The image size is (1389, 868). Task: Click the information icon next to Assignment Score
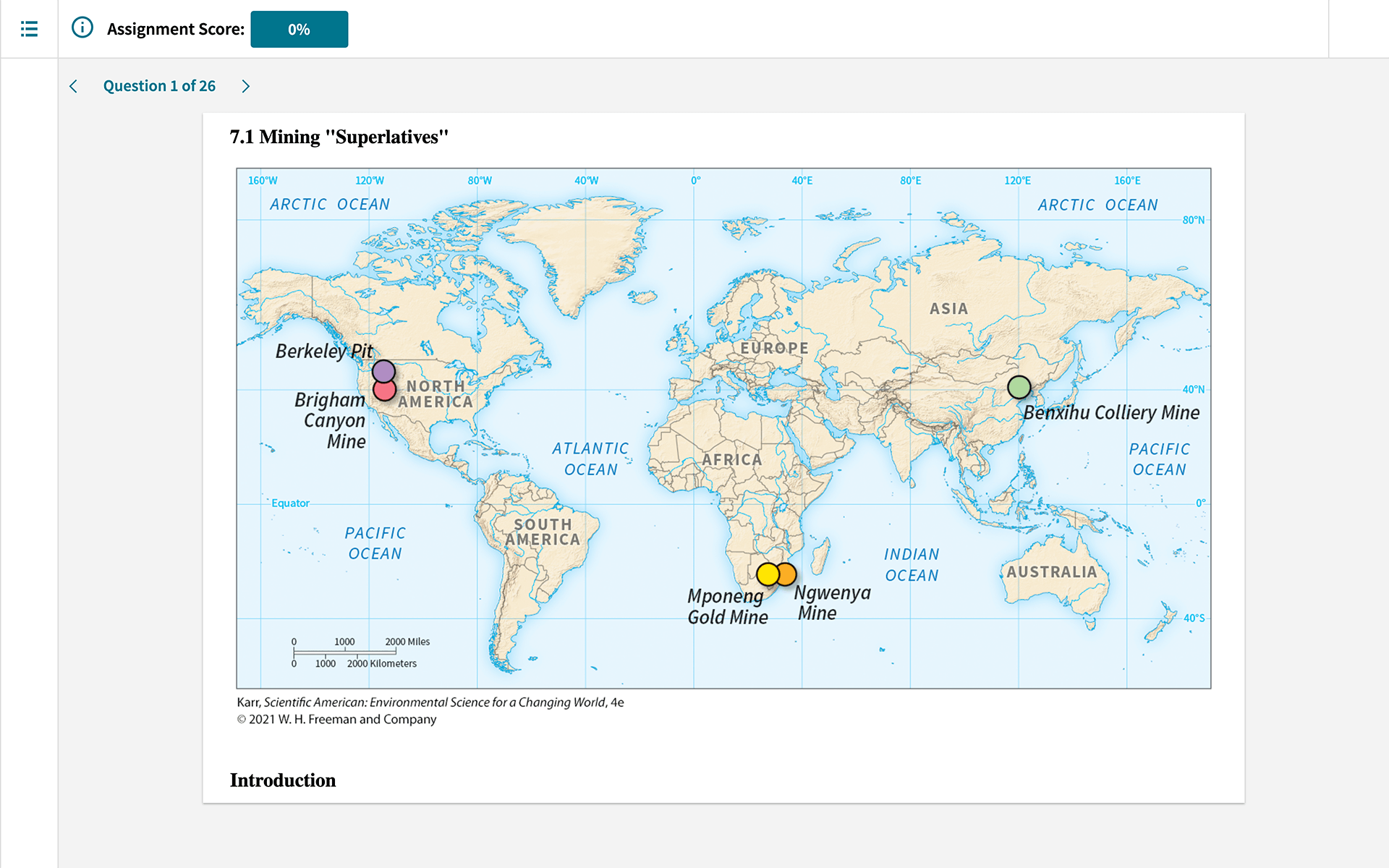[x=84, y=28]
